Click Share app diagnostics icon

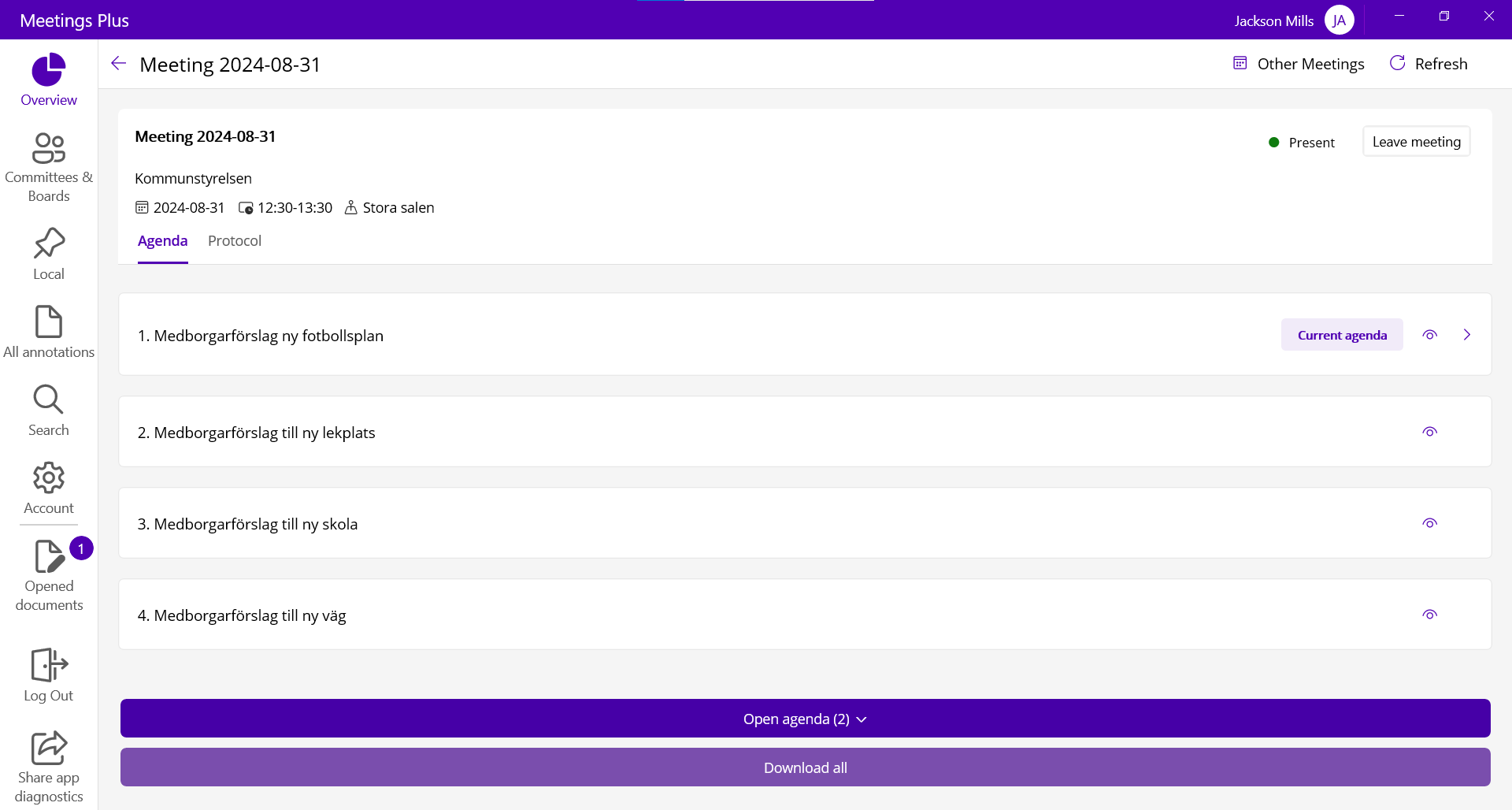(49, 748)
